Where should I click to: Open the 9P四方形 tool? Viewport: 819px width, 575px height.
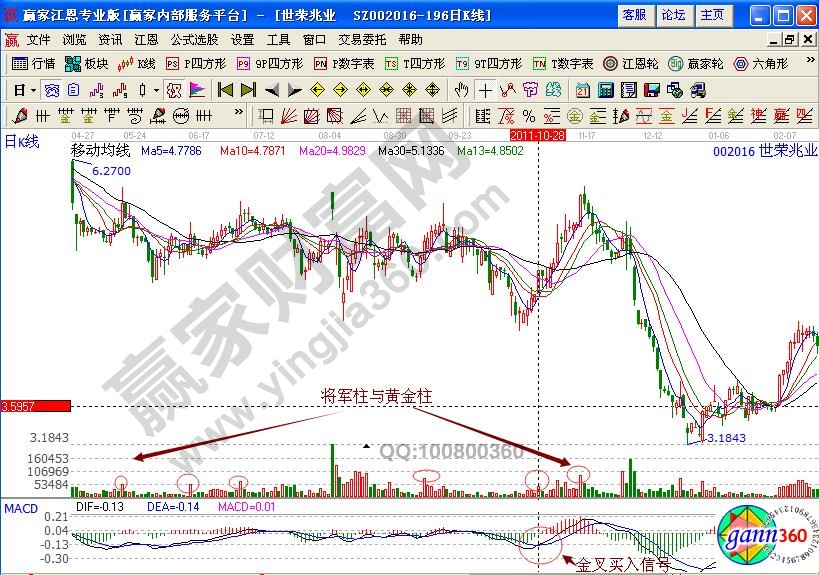(x=270, y=64)
